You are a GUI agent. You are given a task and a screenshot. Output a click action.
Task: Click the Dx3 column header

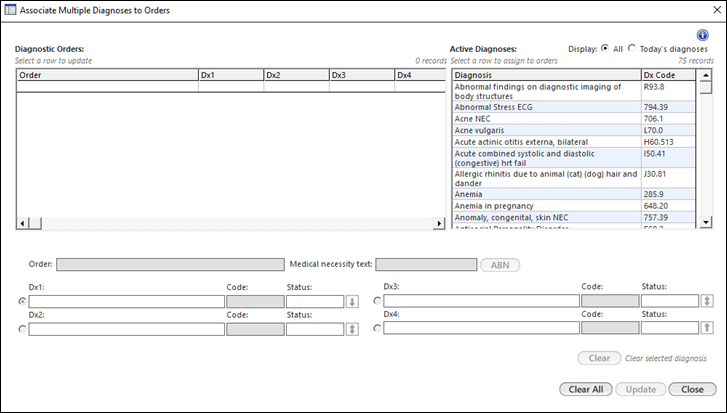pos(362,75)
